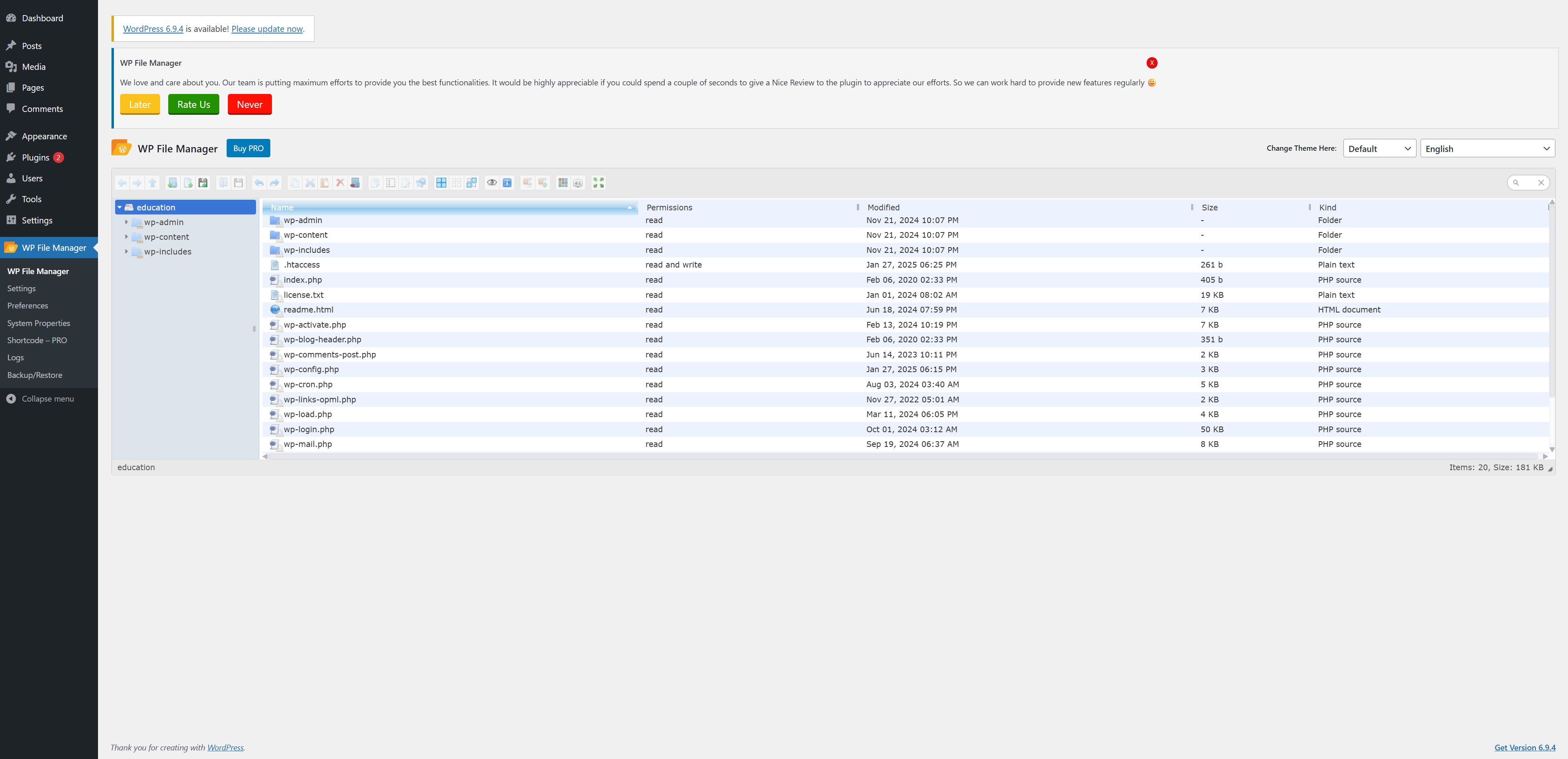Collapse the education root tree node

[x=120, y=208]
